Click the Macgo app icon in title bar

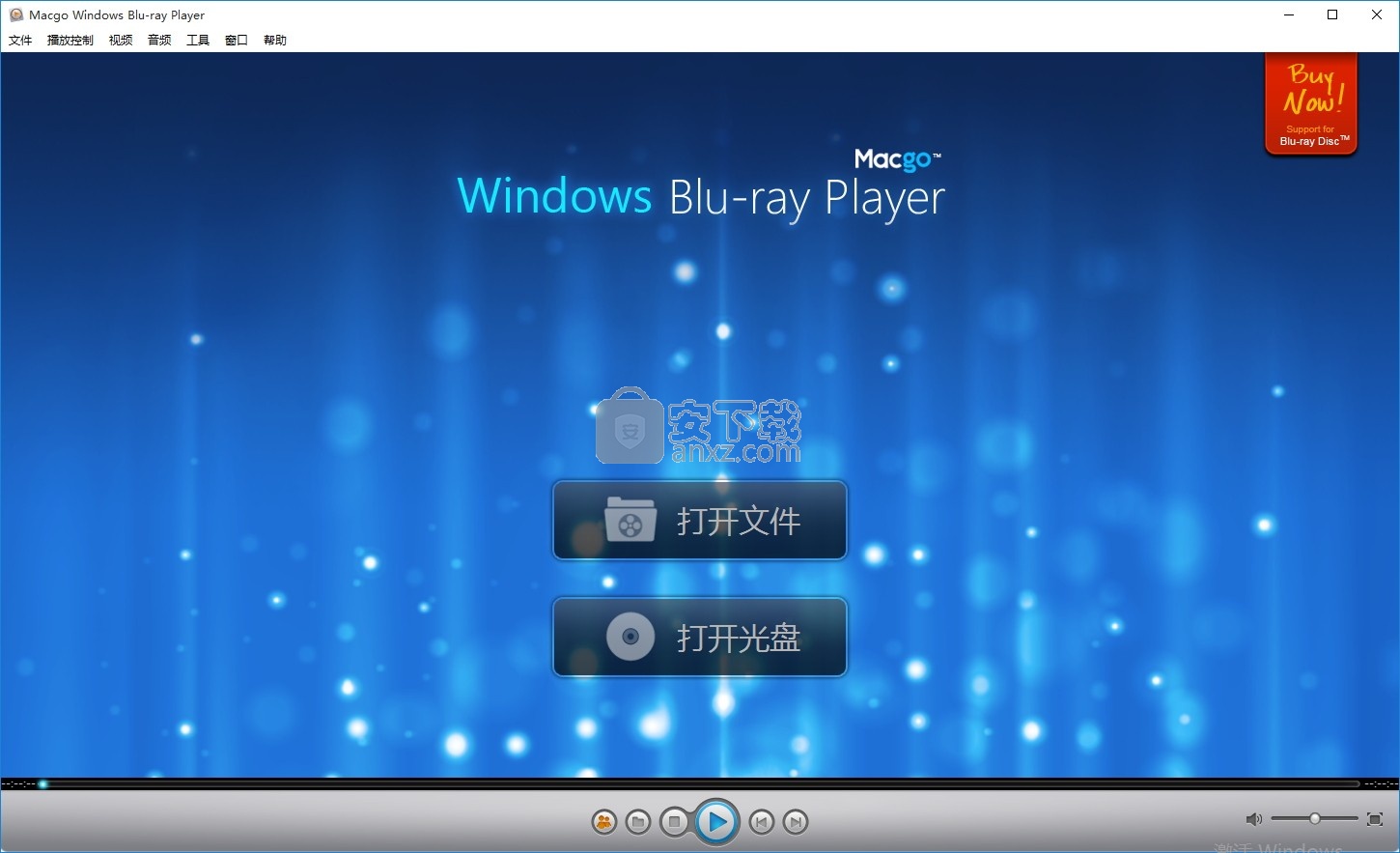click(15, 14)
